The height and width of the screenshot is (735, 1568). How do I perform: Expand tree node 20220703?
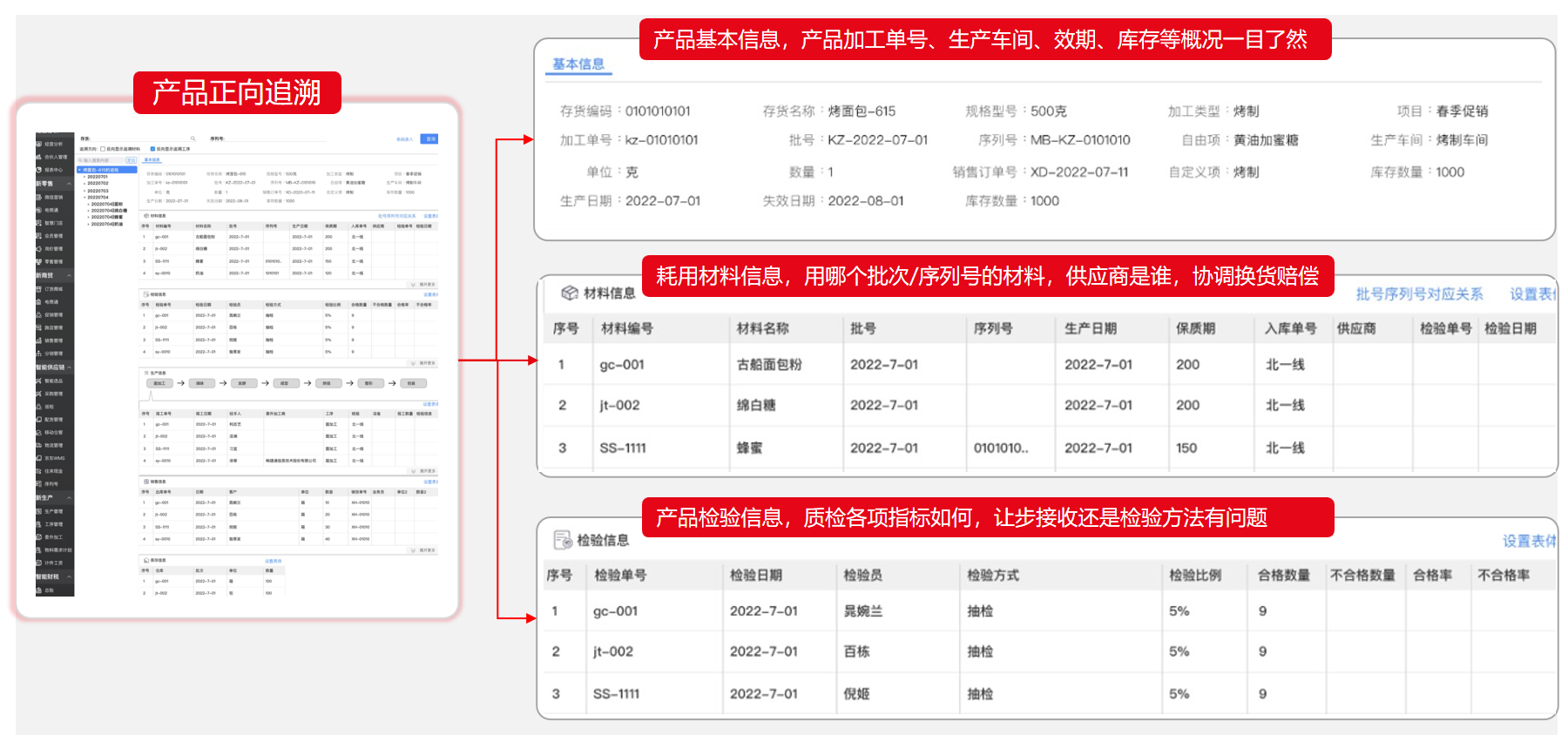click(x=84, y=191)
